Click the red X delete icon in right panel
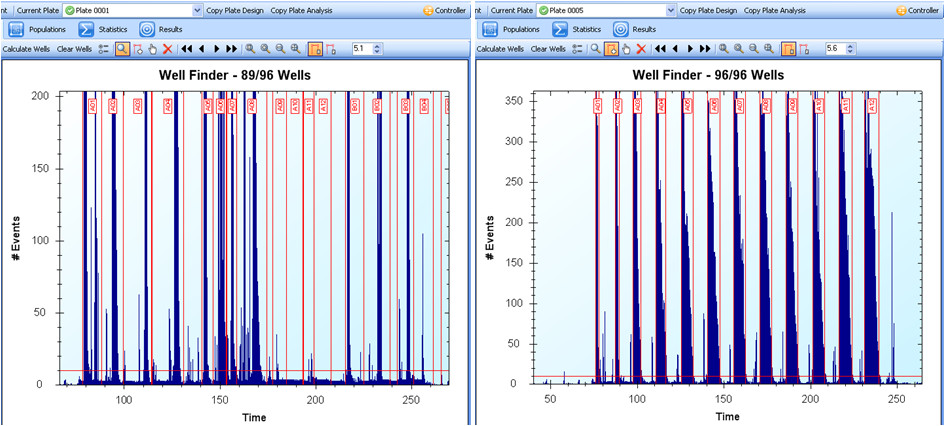This screenshot has width=945, height=426. pyautogui.click(x=641, y=49)
